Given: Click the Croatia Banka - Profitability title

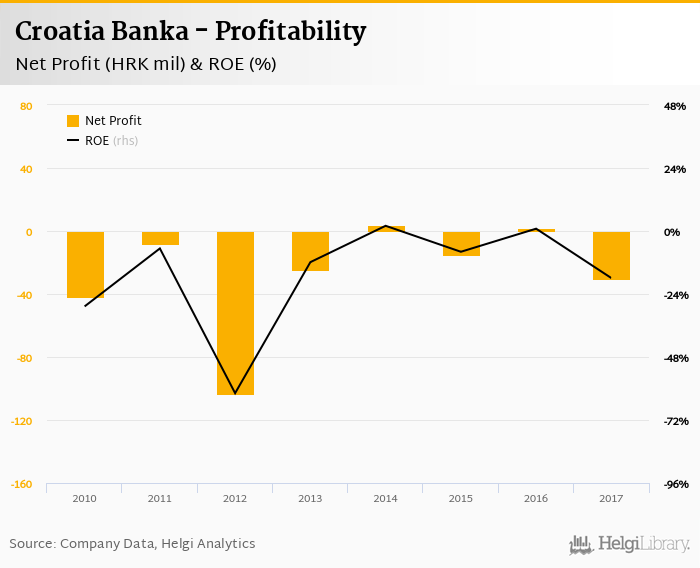Looking at the screenshot, I should pos(191,32).
